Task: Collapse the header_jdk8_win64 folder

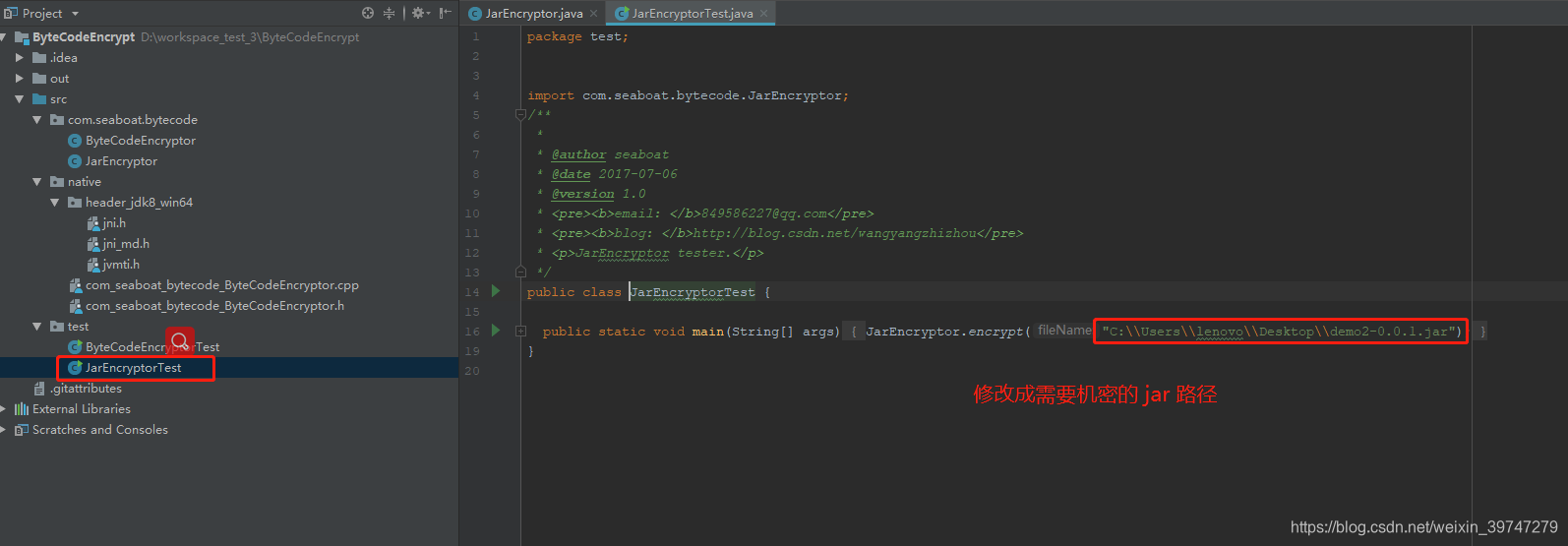Action: 55,203
